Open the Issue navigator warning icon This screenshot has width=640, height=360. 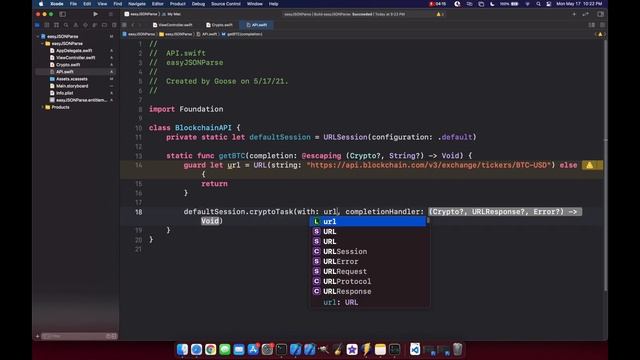coord(76,25)
